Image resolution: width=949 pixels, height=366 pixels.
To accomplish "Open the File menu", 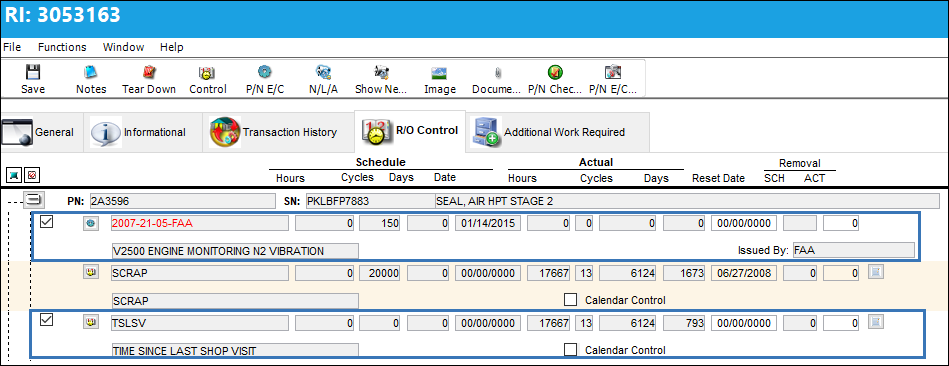I will 12,47.
